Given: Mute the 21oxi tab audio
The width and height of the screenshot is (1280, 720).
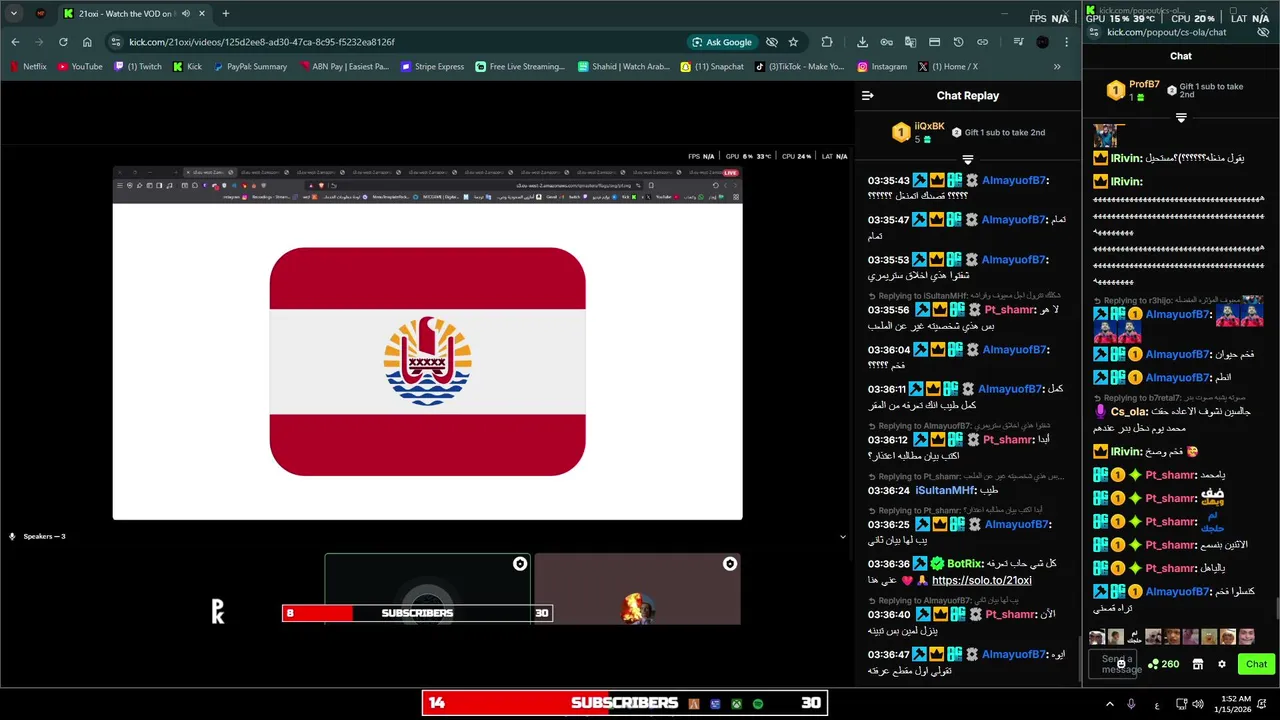Looking at the screenshot, I should [x=186, y=14].
